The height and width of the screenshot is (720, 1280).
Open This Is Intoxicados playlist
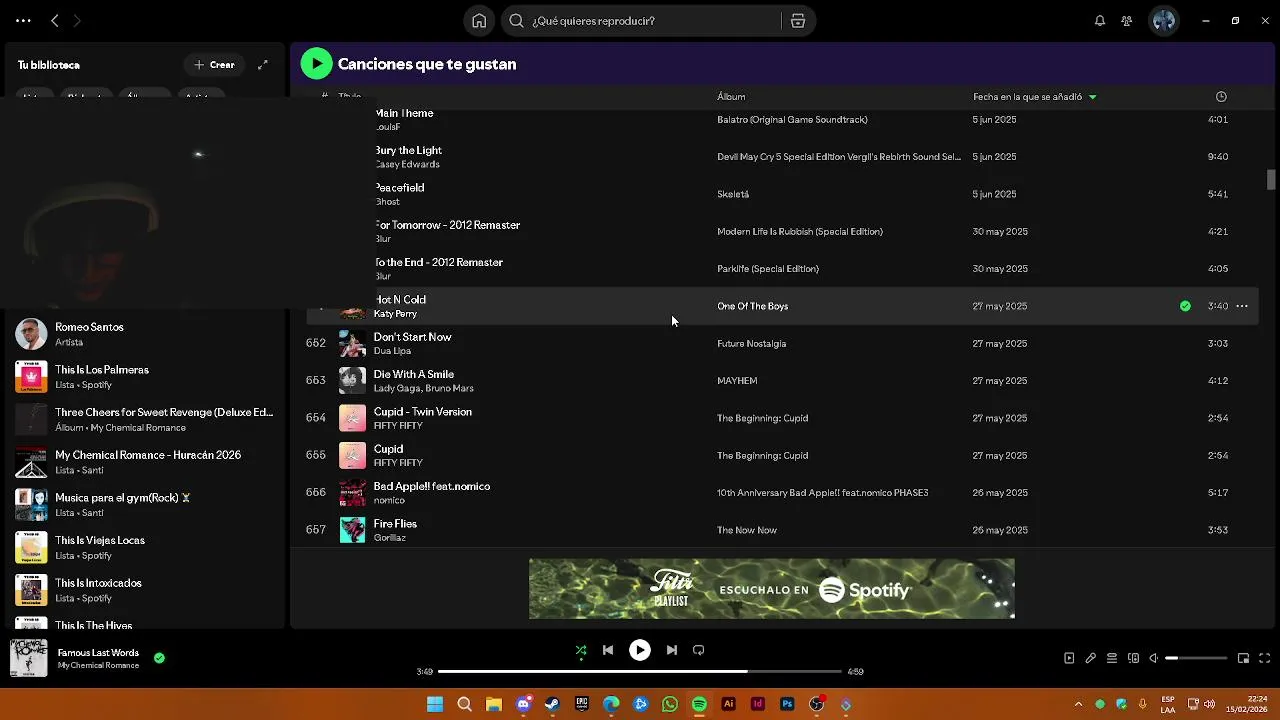145,590
